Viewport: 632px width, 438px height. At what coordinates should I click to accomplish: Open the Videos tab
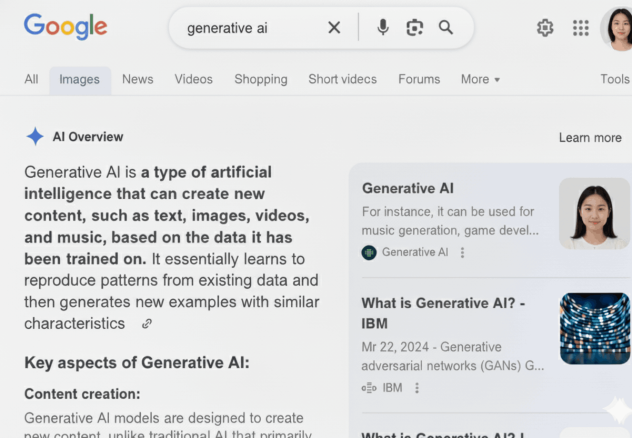(193, 79)
